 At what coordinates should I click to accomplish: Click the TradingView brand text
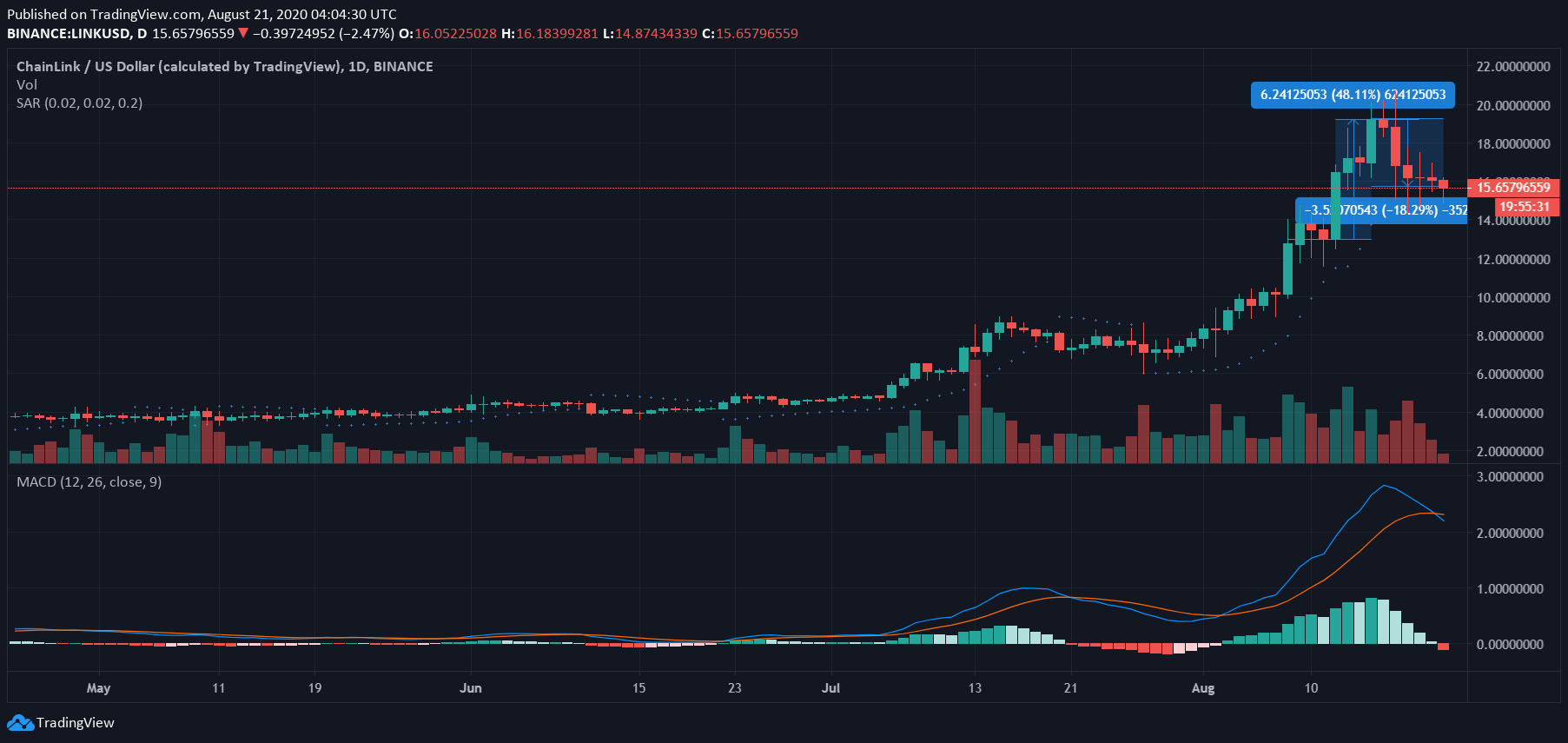[76, 723]
